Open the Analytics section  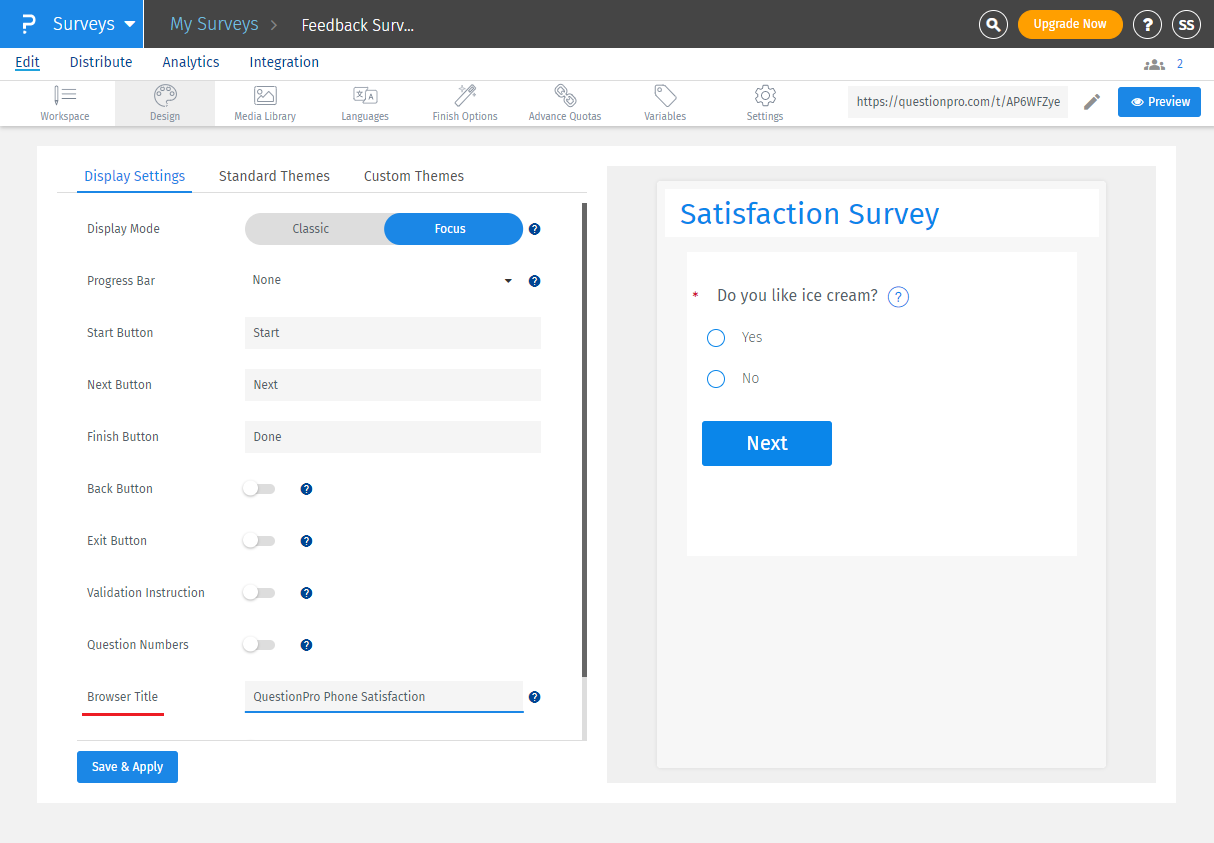190,62
